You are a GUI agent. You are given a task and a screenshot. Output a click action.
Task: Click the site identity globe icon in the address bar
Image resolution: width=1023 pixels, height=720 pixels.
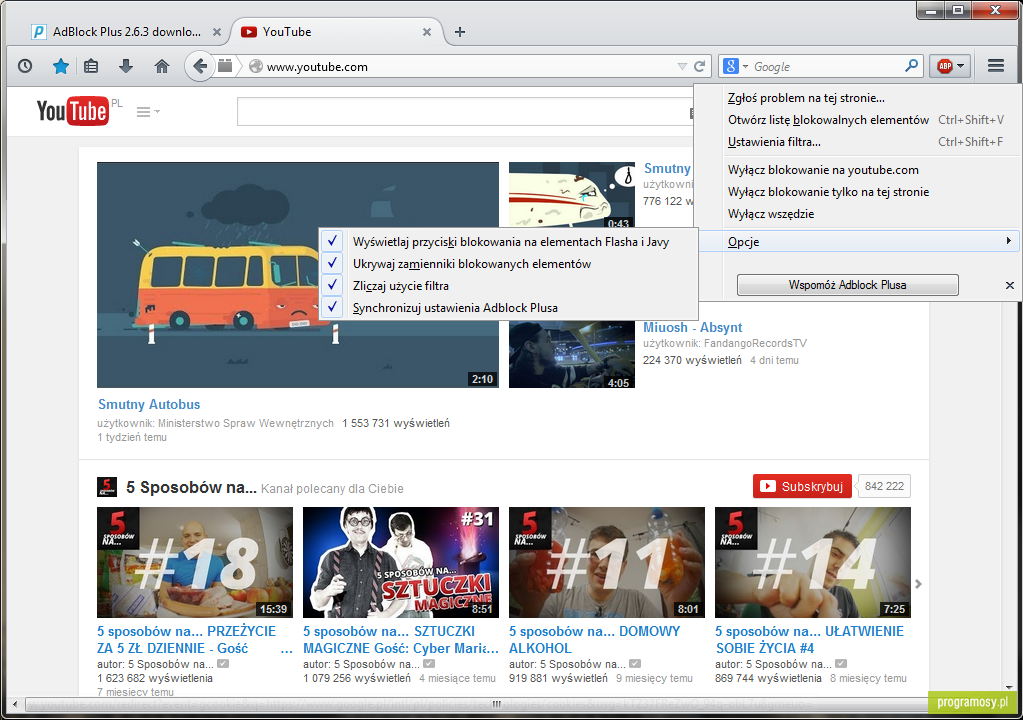click(256, 67)
